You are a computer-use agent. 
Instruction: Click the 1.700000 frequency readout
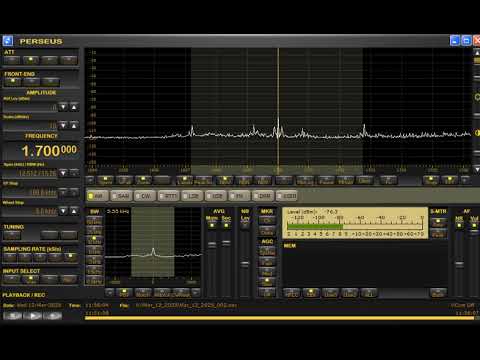coord(49,151)
